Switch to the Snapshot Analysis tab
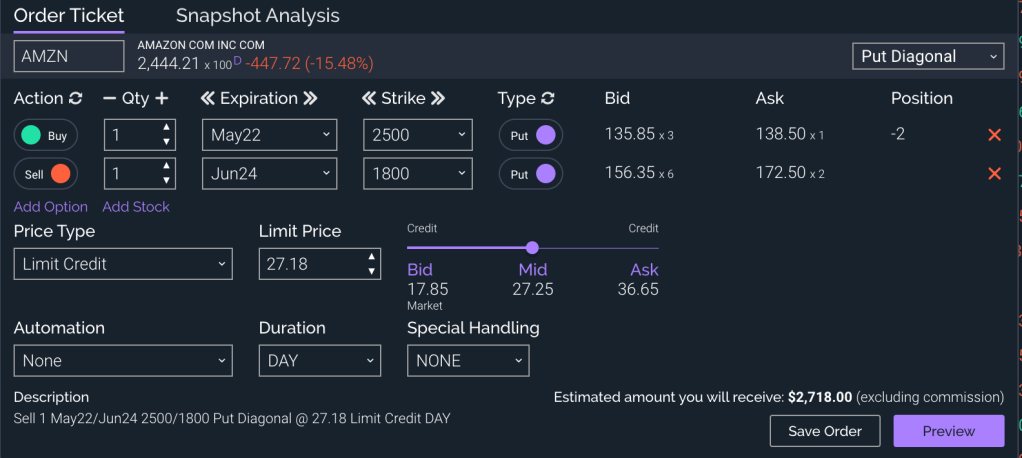The image size is (1022, 458). (257, 16)
